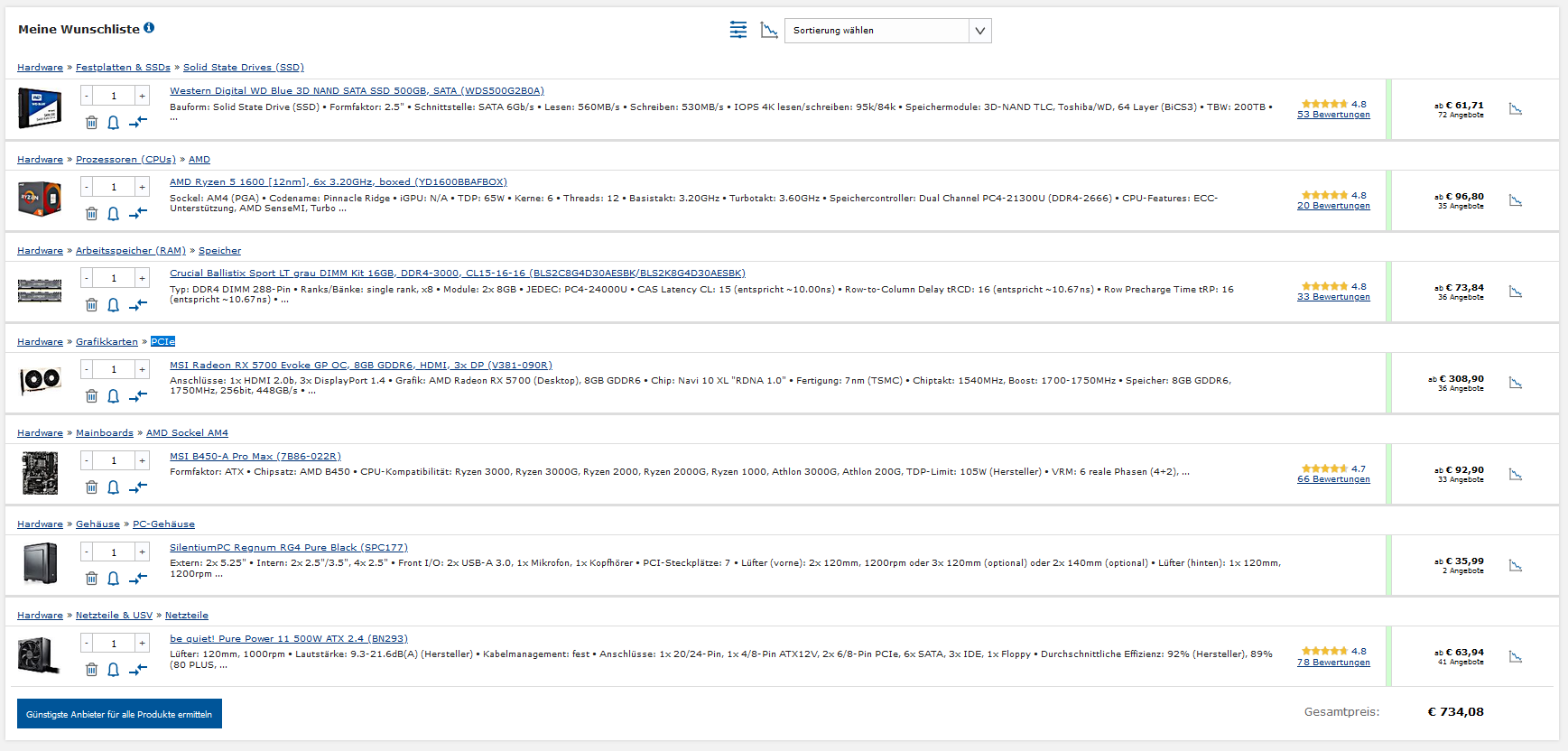Delete WD Blue SSD from wishlist
Viewport: 1568px width, 751px height.
[x=91, y=123]
